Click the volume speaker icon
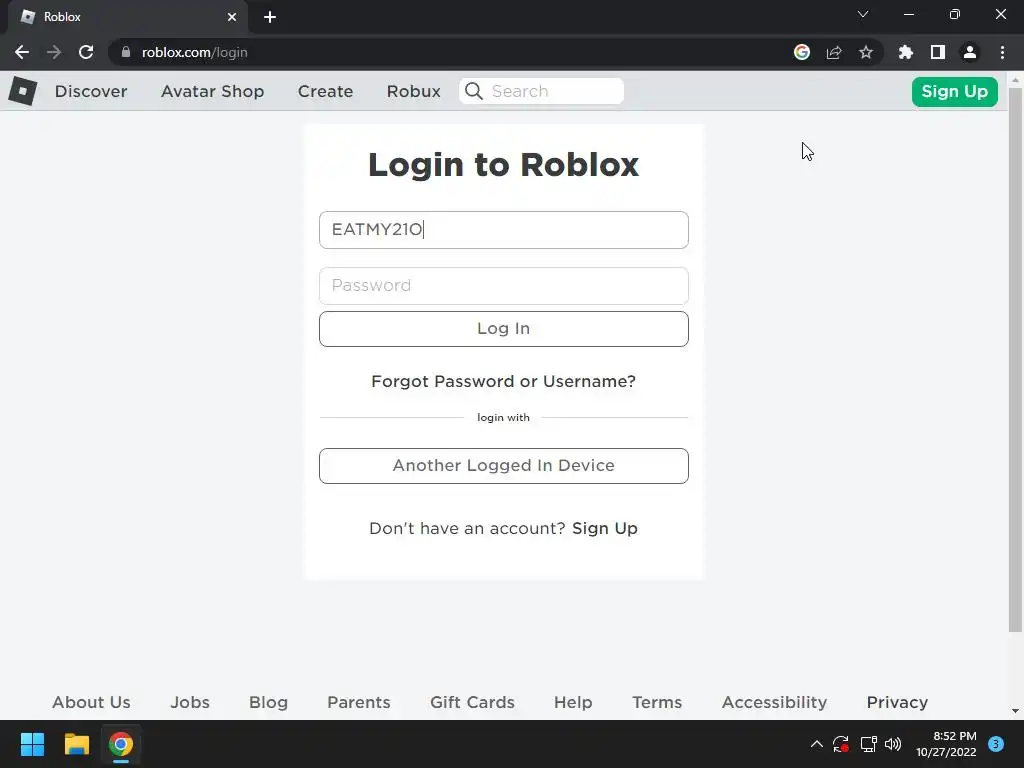The width and height of the screenshot is (1024, 768). coord(893,744)
